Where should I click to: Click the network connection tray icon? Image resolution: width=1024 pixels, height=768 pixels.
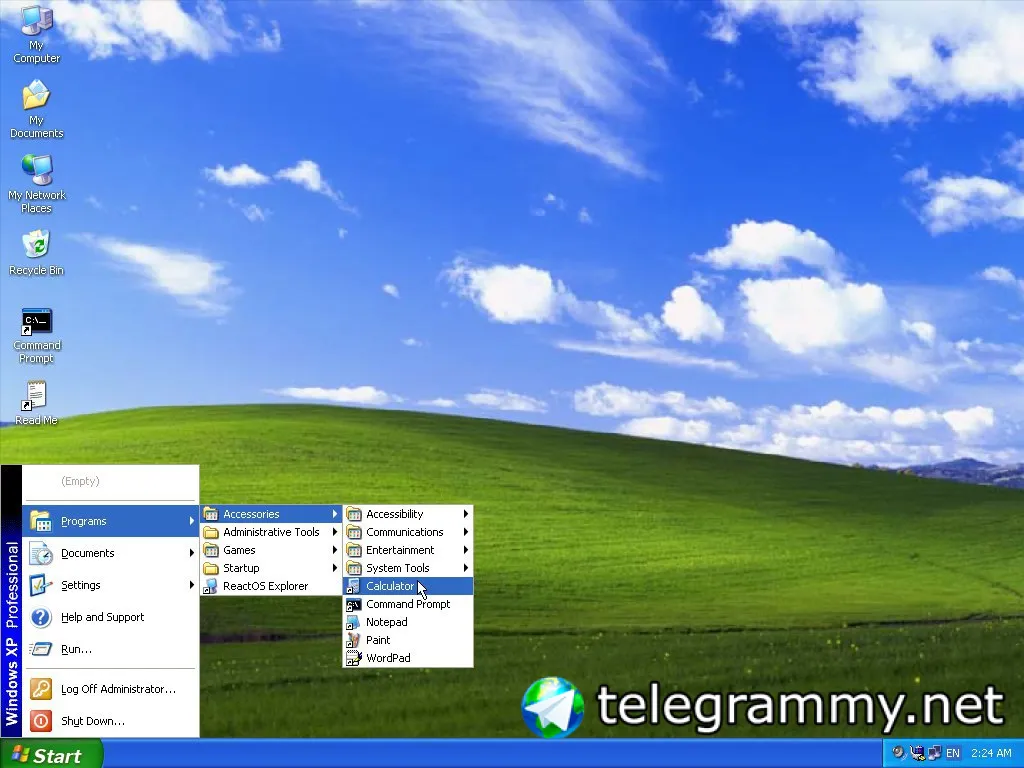935,753
